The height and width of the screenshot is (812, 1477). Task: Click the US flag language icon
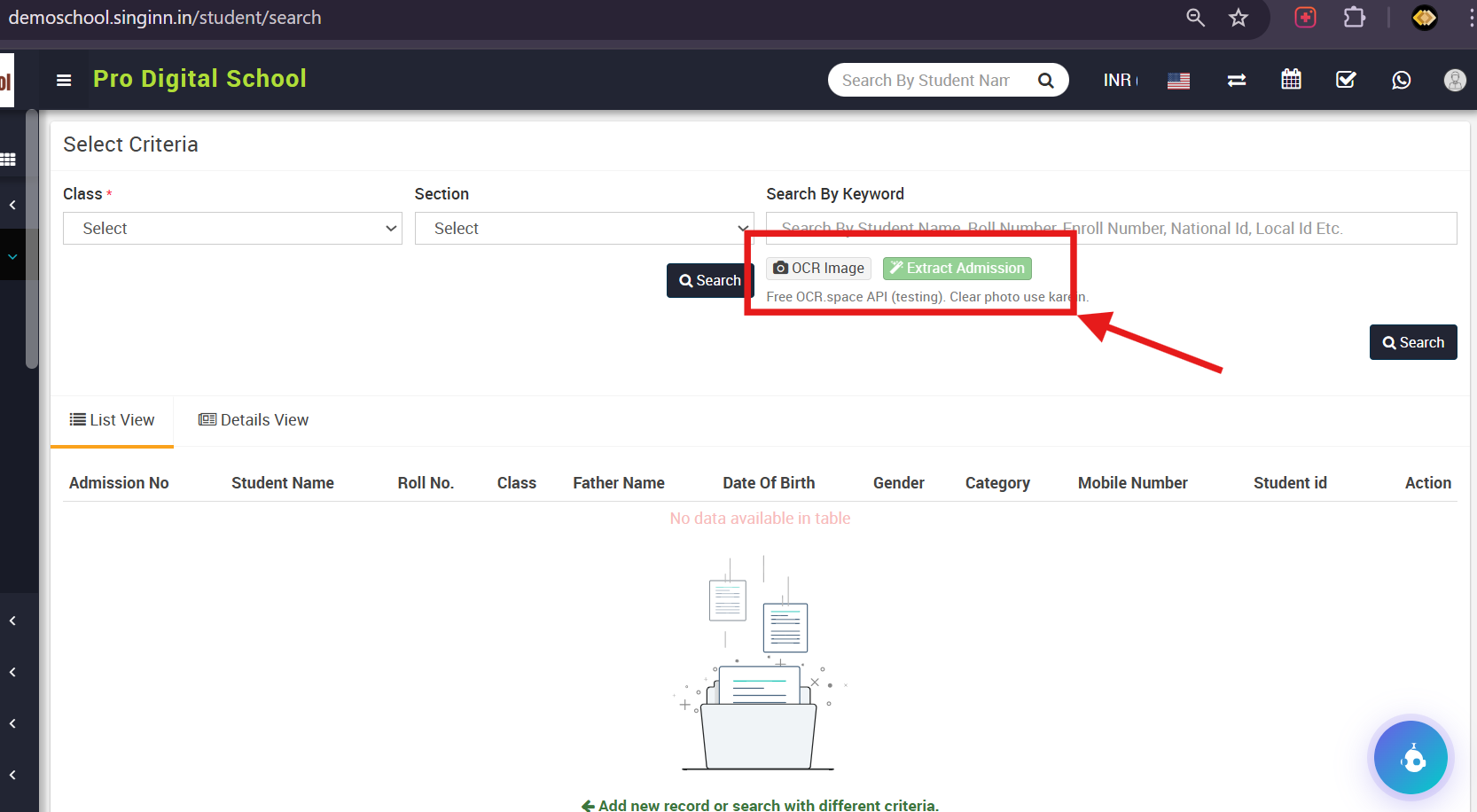1178,81
